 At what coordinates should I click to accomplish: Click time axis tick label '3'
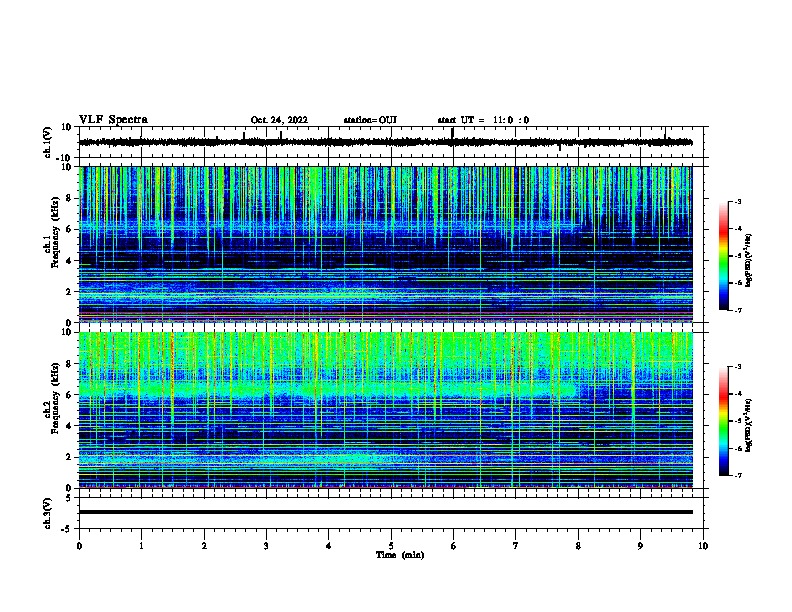coord(266,546)
